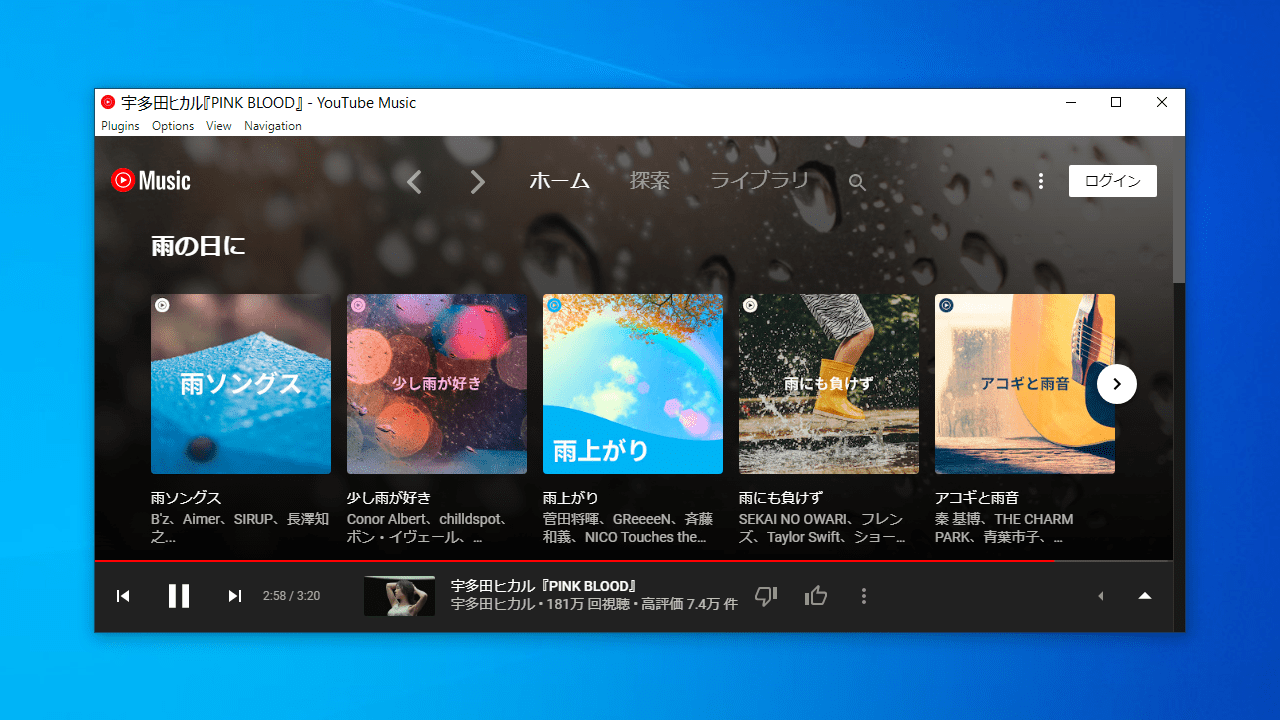Expand the player page with the up triangle

(1145, 596)
